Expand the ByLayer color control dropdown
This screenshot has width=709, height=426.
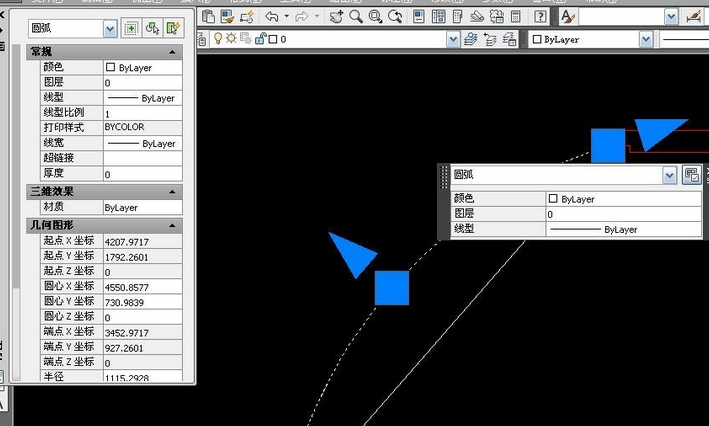coord(645,39)
